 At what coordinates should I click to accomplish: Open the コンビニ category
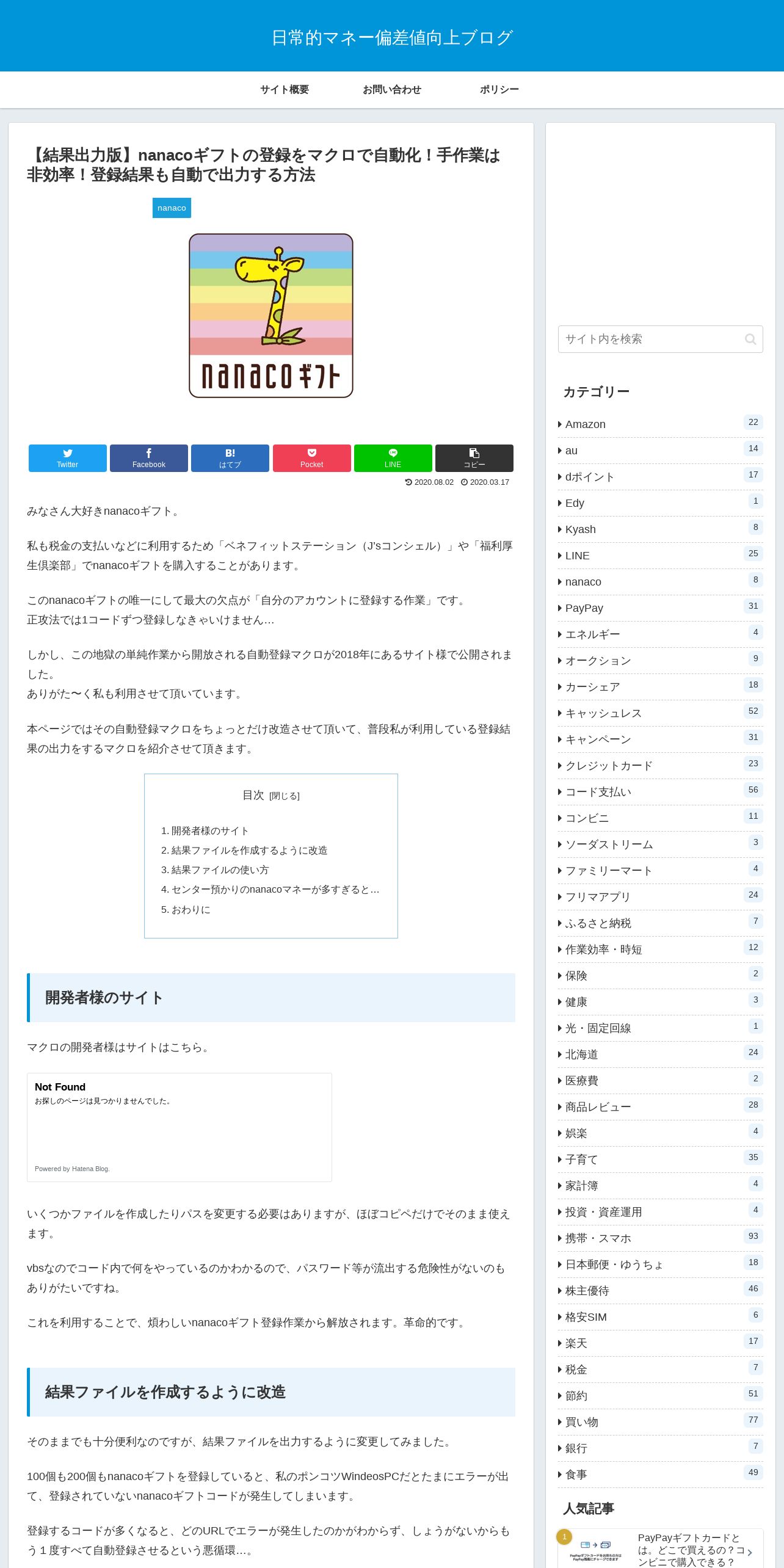tap(661, 818)
